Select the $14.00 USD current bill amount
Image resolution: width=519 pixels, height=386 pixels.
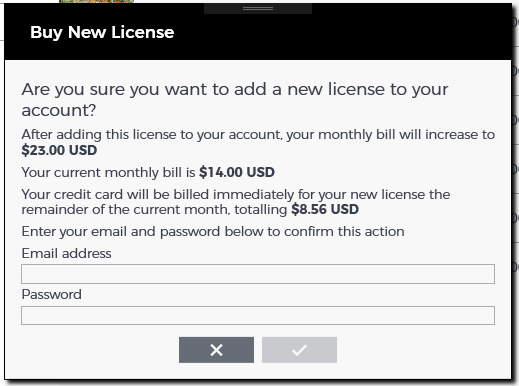point(237,172)
